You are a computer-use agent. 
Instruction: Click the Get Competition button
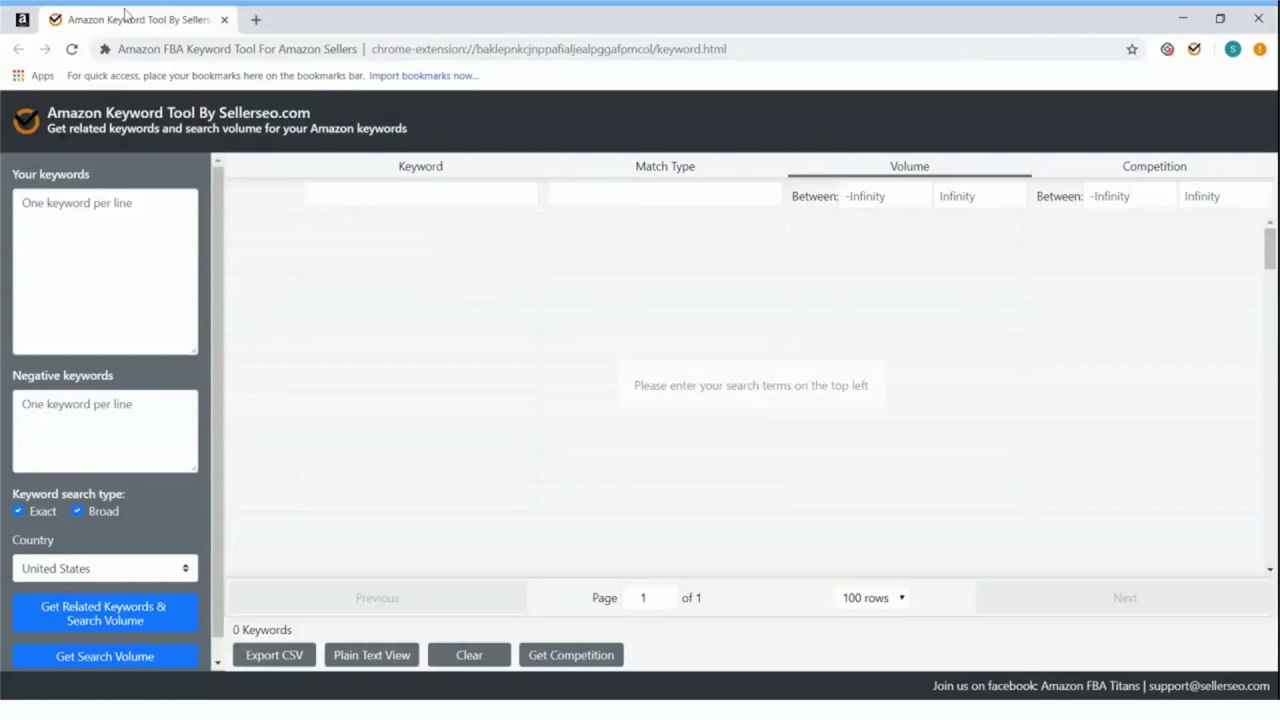click(x=571, y=655)
